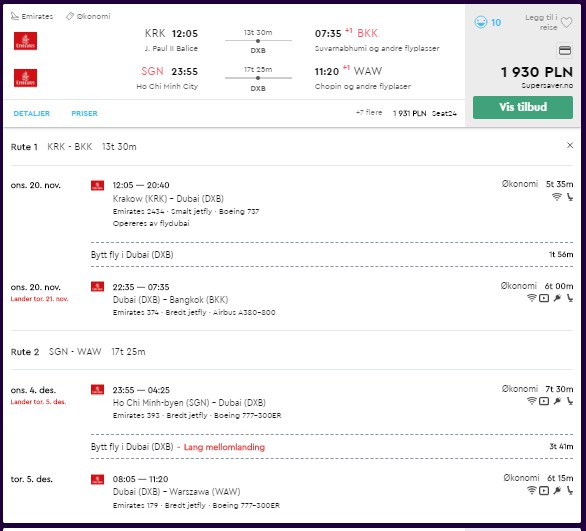Click the wifi icon on Dubai–Warszawa flight
This screenshot has height=531, width=586.
coord(531,490)
